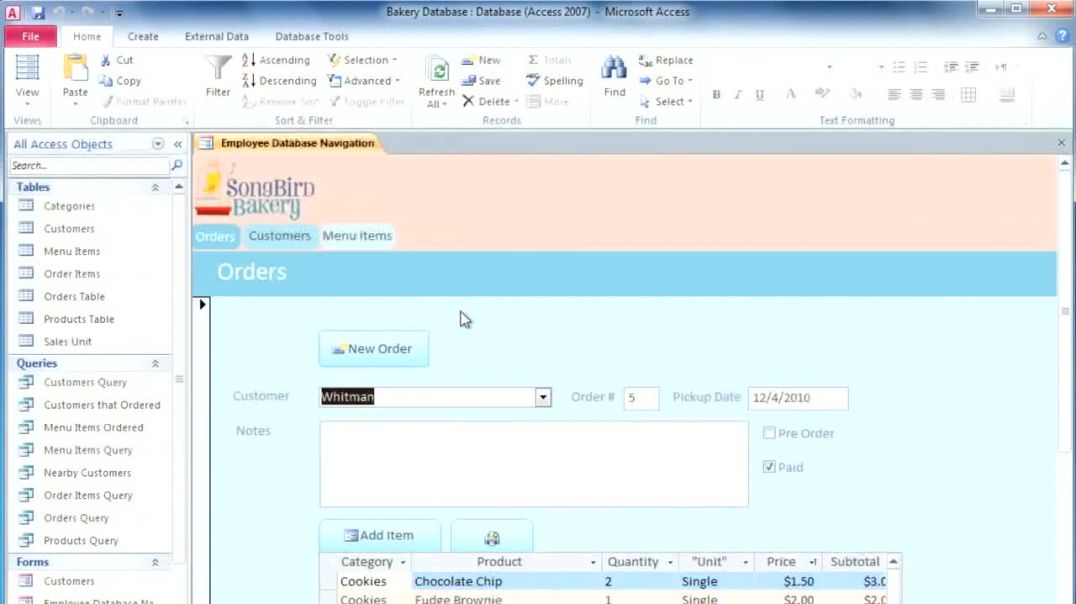1076x604 pixels.
Task: Open the View button in ribbon
Action: pos(27,80)
